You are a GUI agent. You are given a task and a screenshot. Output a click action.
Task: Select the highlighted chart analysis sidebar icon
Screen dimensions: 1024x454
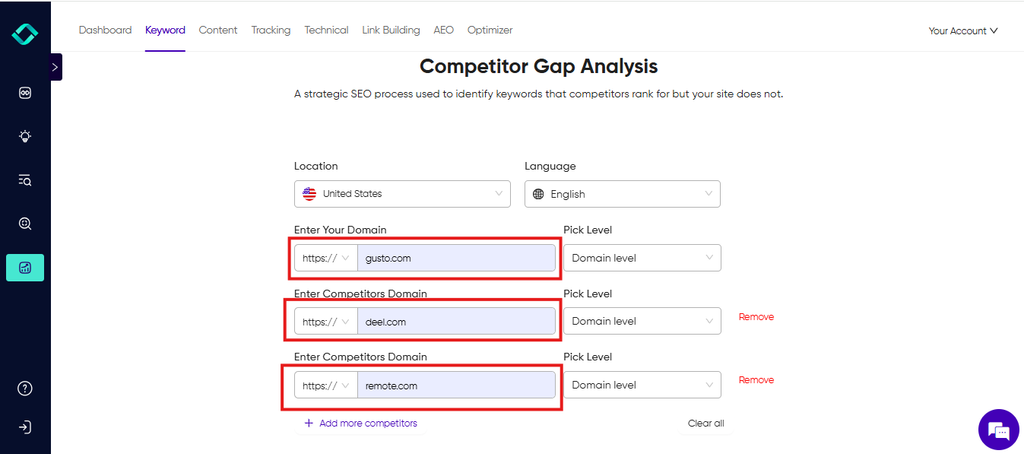point(25,267)
